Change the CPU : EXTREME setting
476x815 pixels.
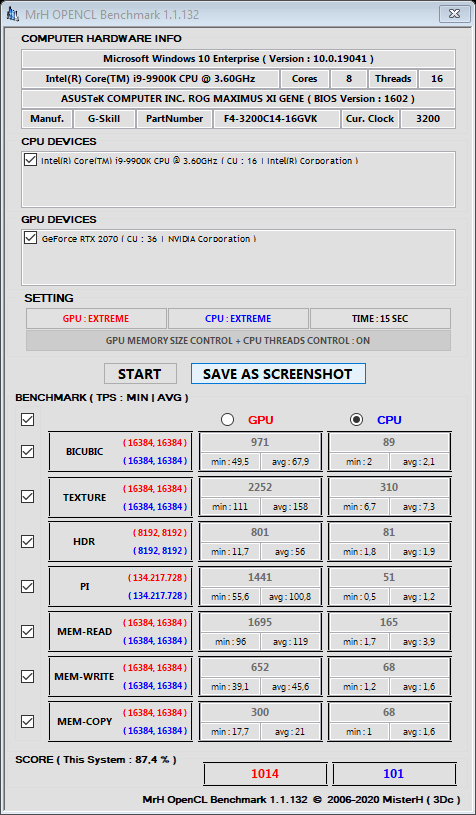point(238,319)
